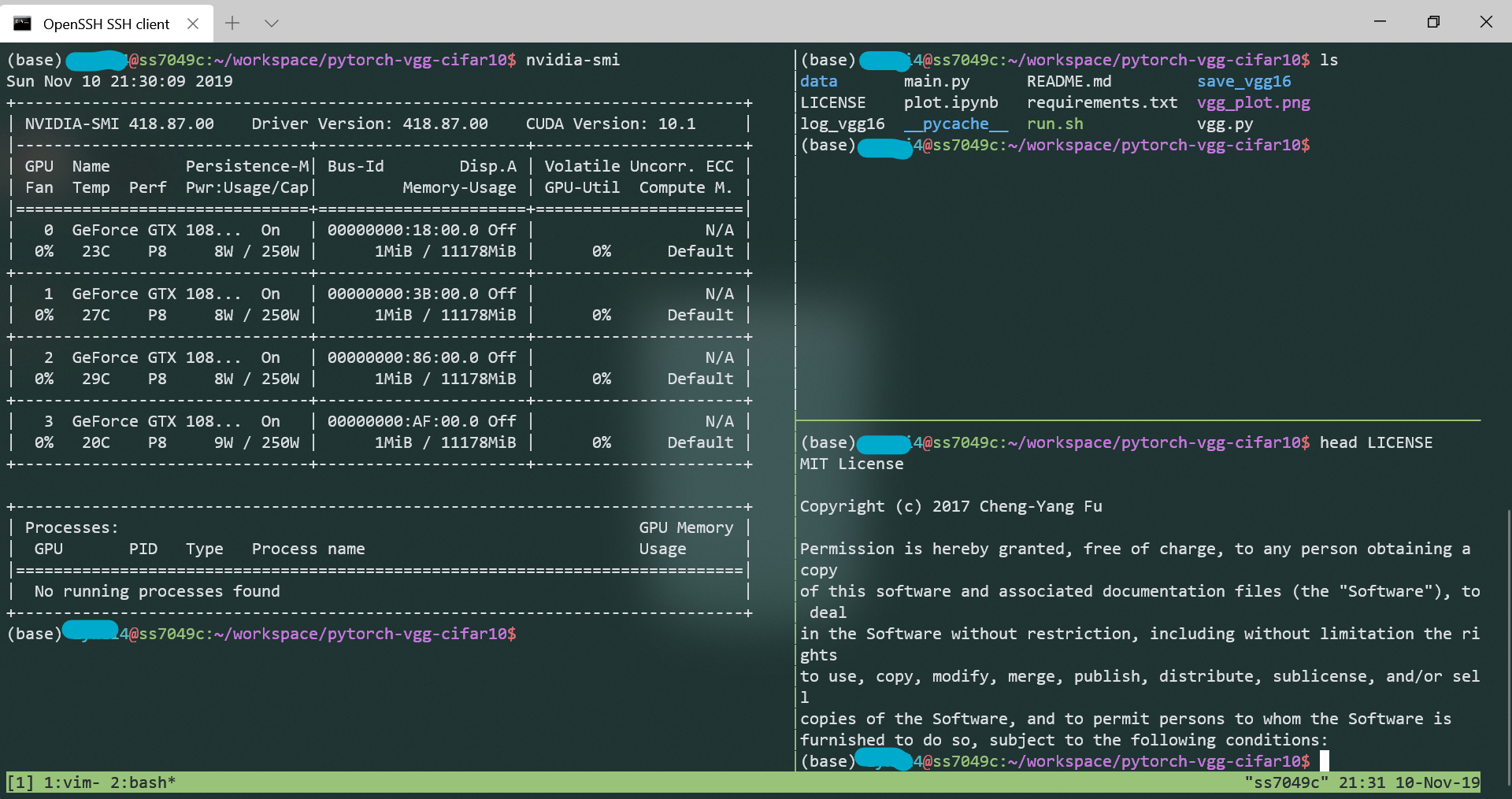
Task: Click the nvidia-smi command text
Action: (573, 60)
